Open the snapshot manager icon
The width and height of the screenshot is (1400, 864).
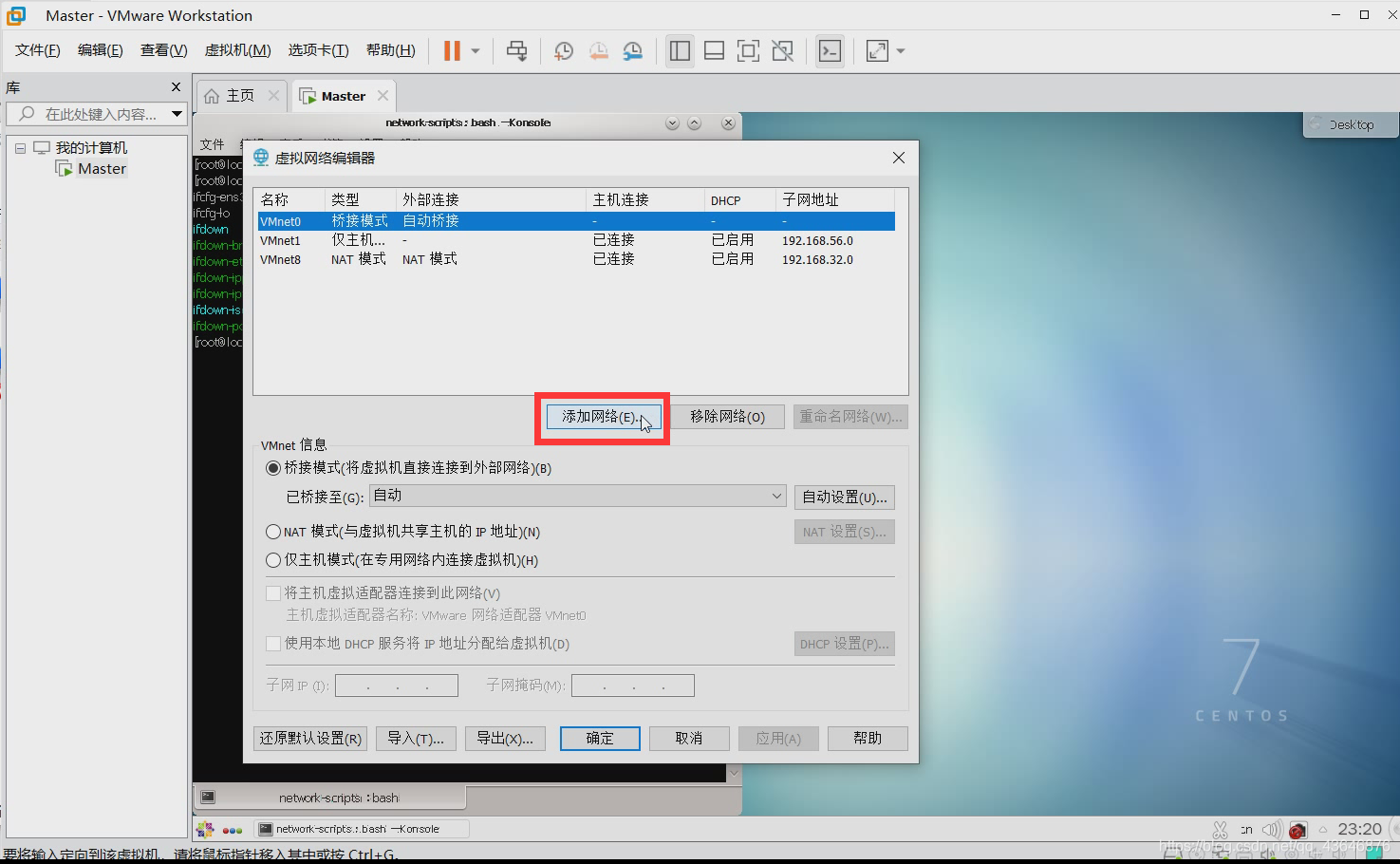point(633,51)
